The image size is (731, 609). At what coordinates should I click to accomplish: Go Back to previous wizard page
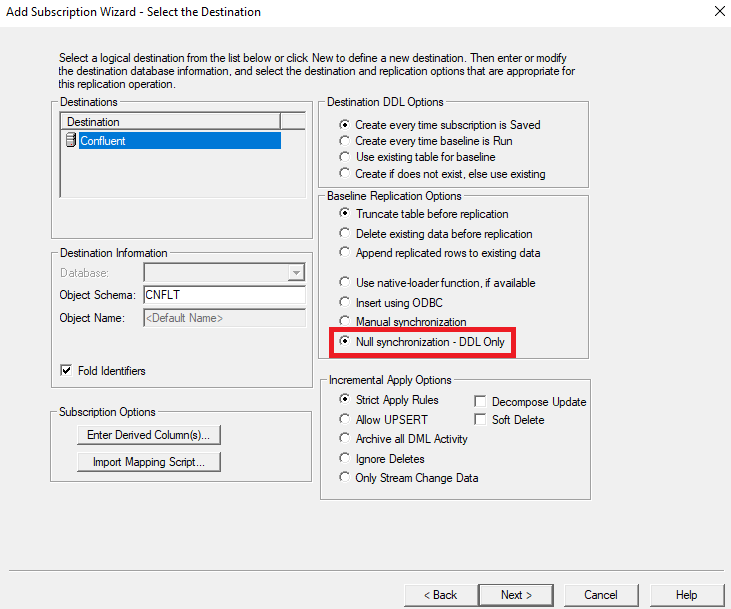[x=439, y=595]
